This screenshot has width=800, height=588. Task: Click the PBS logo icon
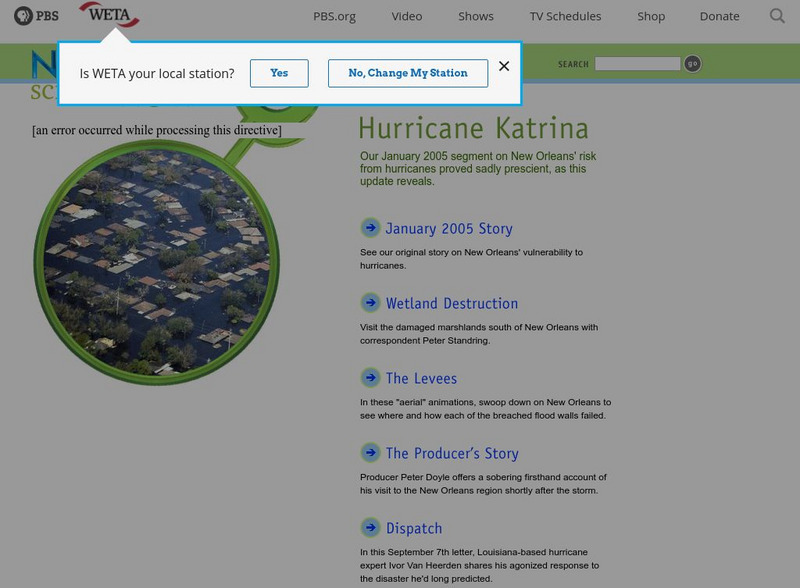coord(36,16)
